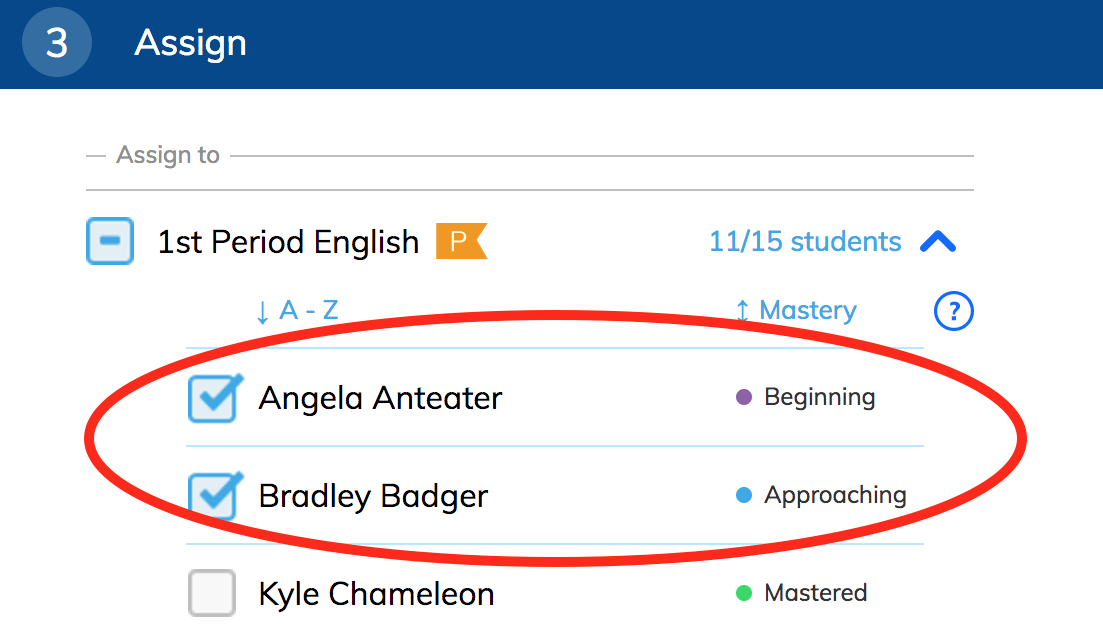
Task: Click the Assign step header
Action: pyautogui.click(x=191, y=43)
